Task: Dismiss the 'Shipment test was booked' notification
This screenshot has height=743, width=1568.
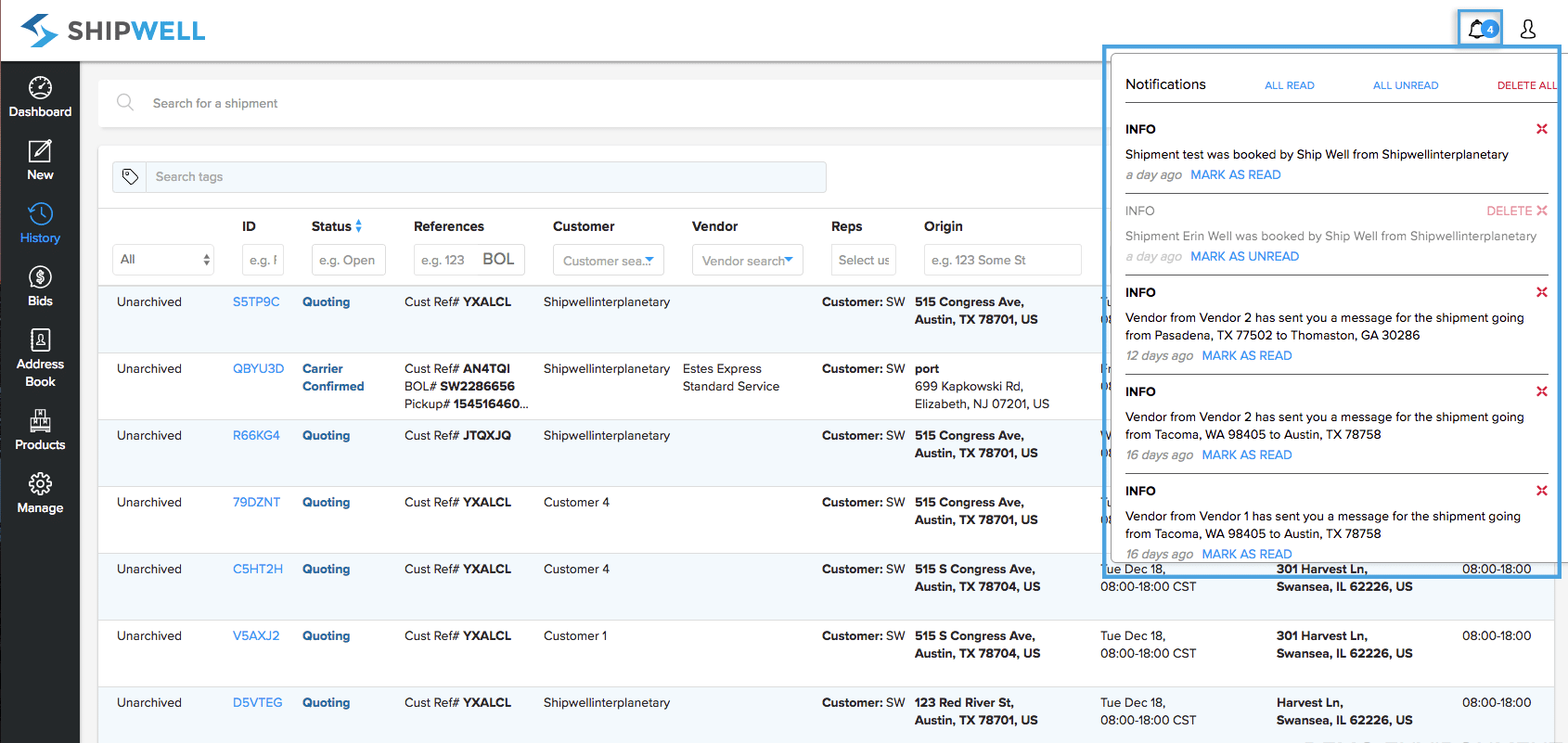Action: click(1541, 129)
